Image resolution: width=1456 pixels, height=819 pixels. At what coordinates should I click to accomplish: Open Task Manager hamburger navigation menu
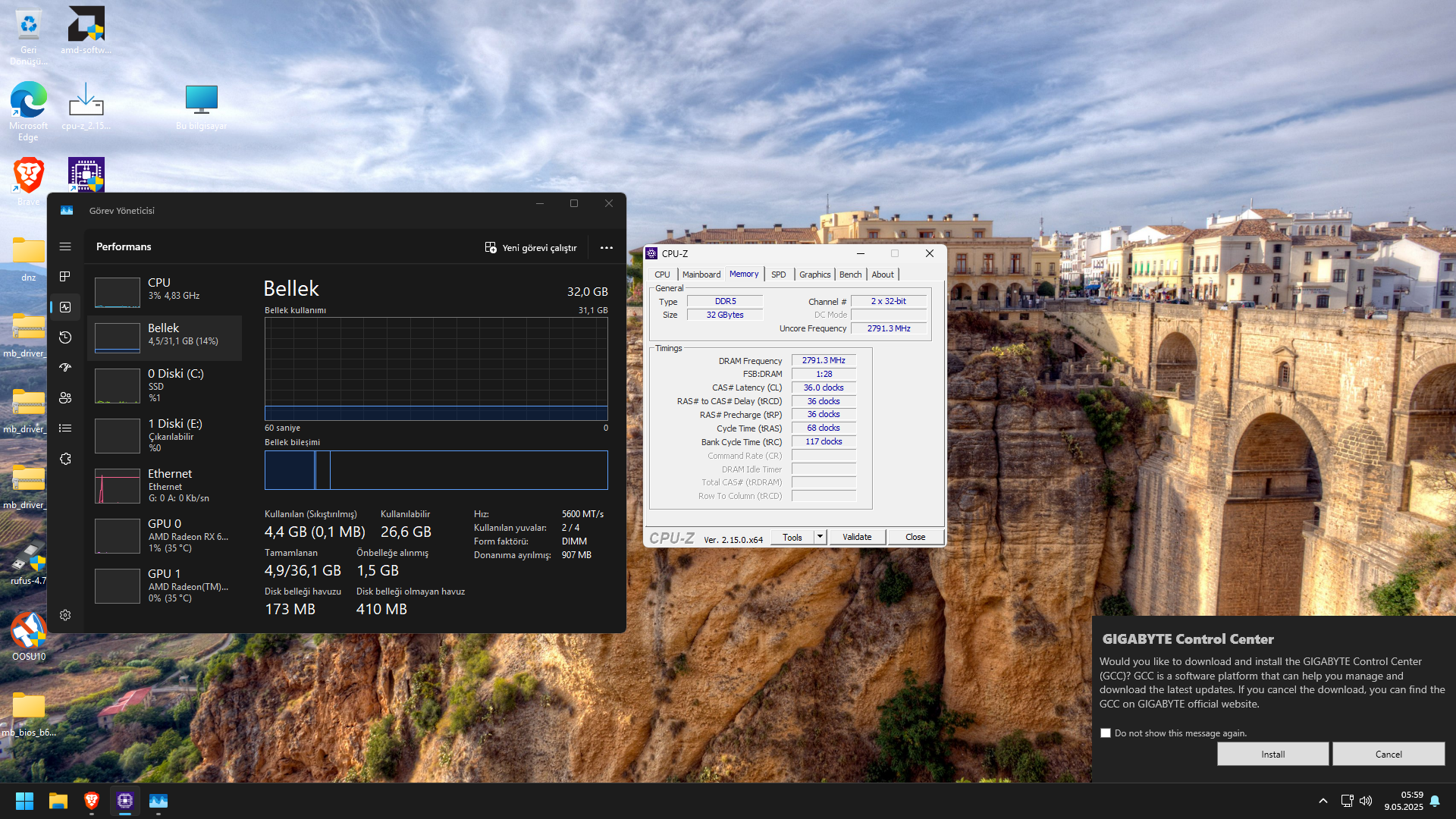tap(65, 246)
